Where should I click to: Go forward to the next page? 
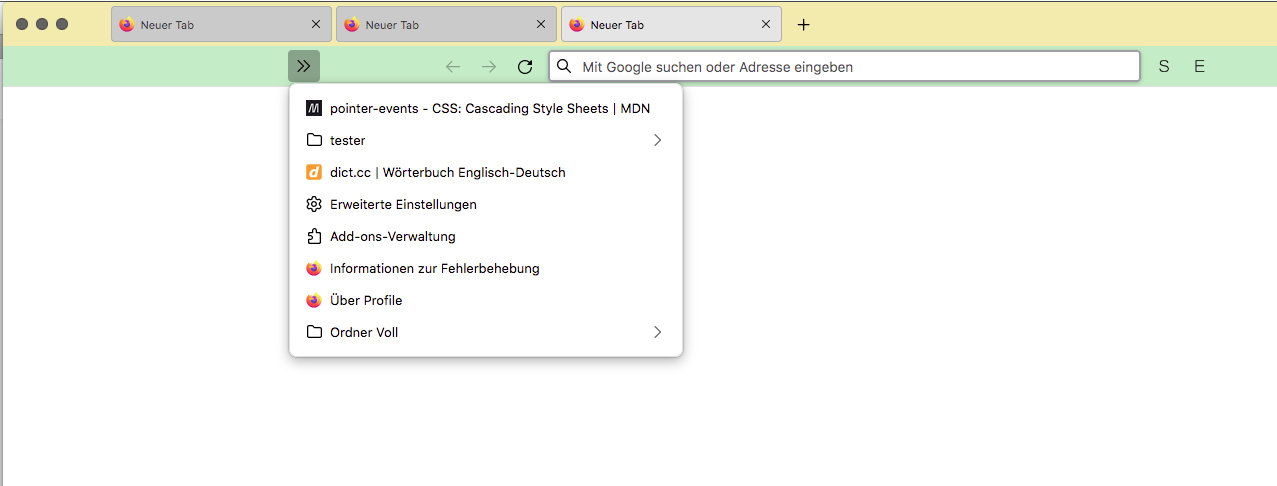(489, 67)
